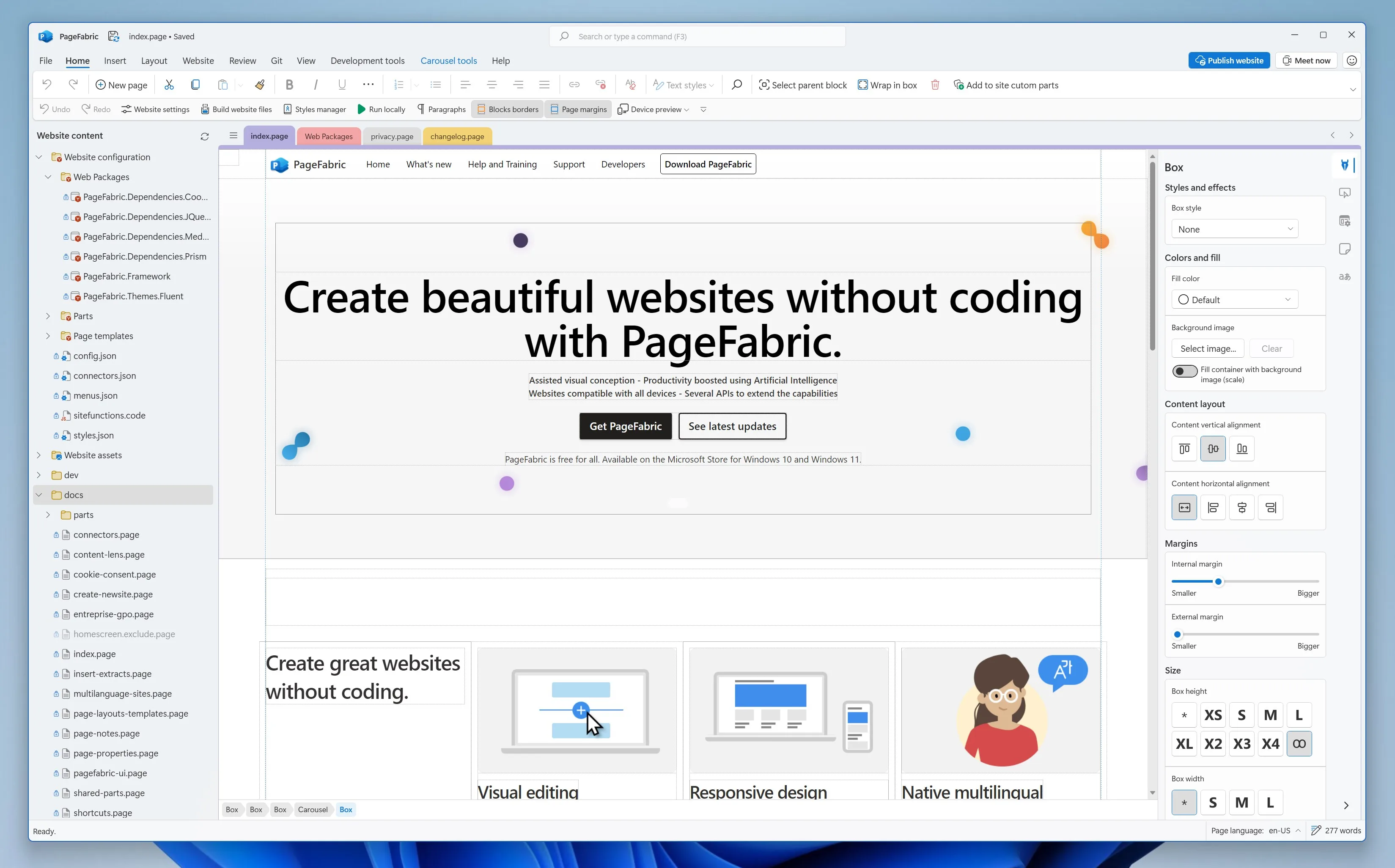Viewport: 1395px width, 868px height.
Task: Open the feedback smiley icon
Action: click(x=1351, y=60)
